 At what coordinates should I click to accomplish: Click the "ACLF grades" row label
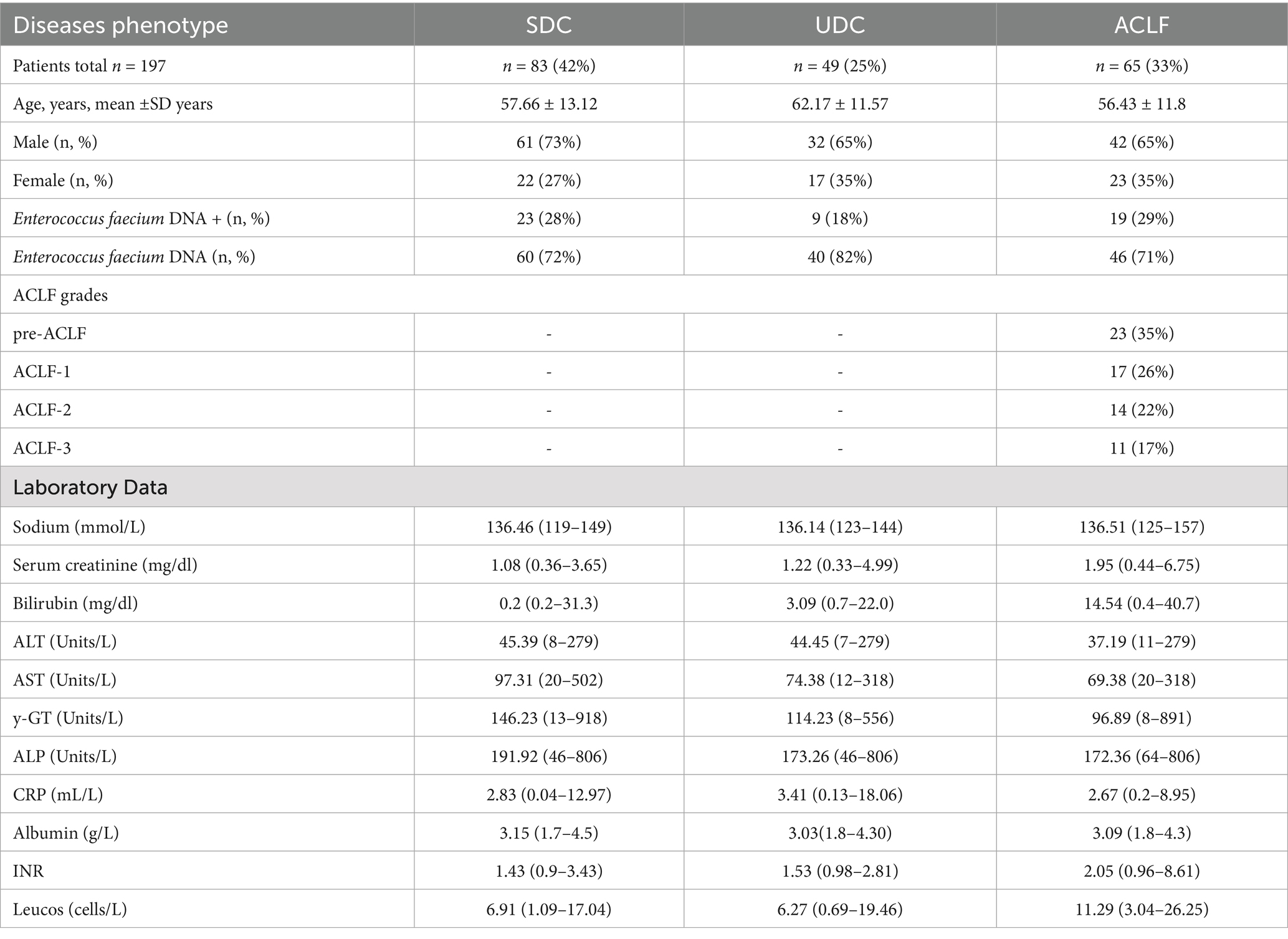coord(60,295)
